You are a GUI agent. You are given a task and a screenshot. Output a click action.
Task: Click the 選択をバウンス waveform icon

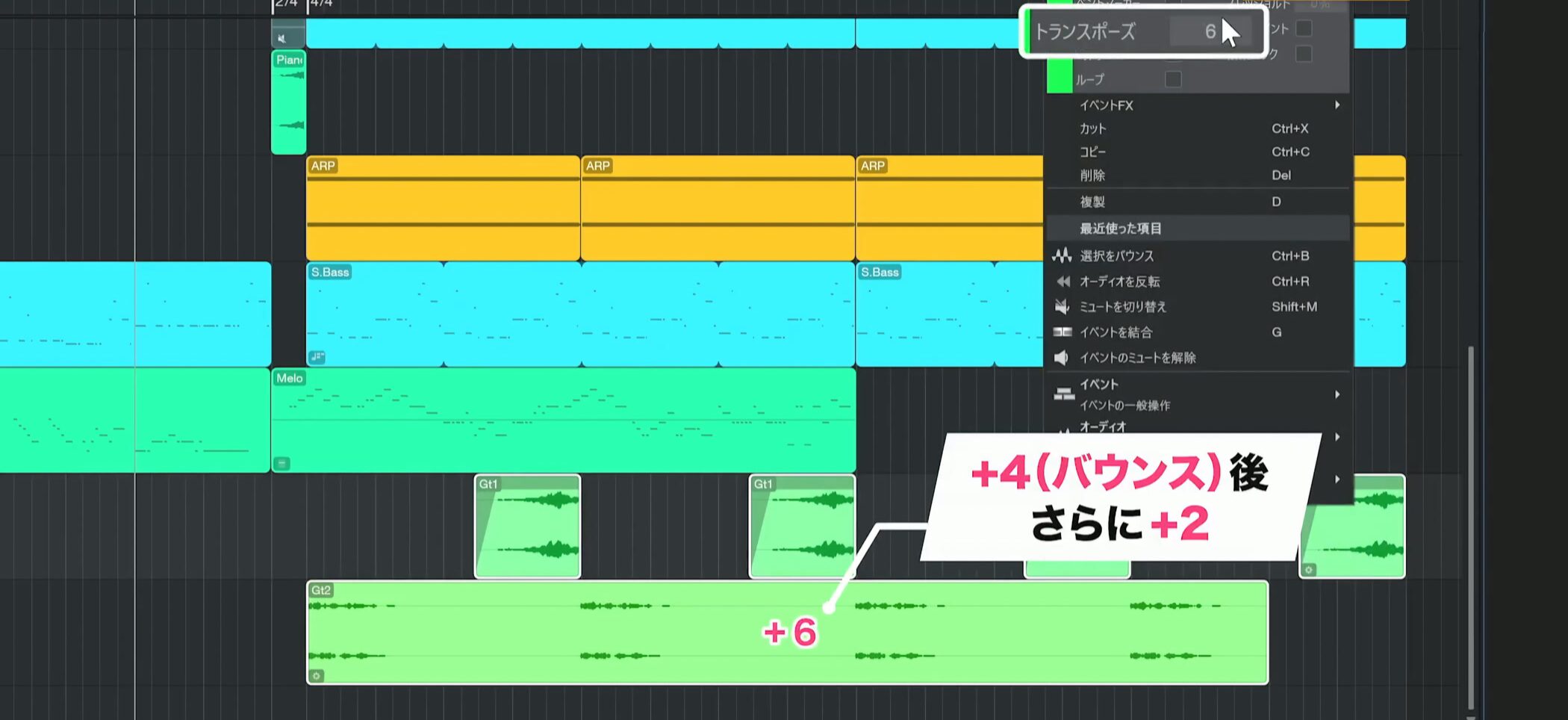(x=1062, y=256)
